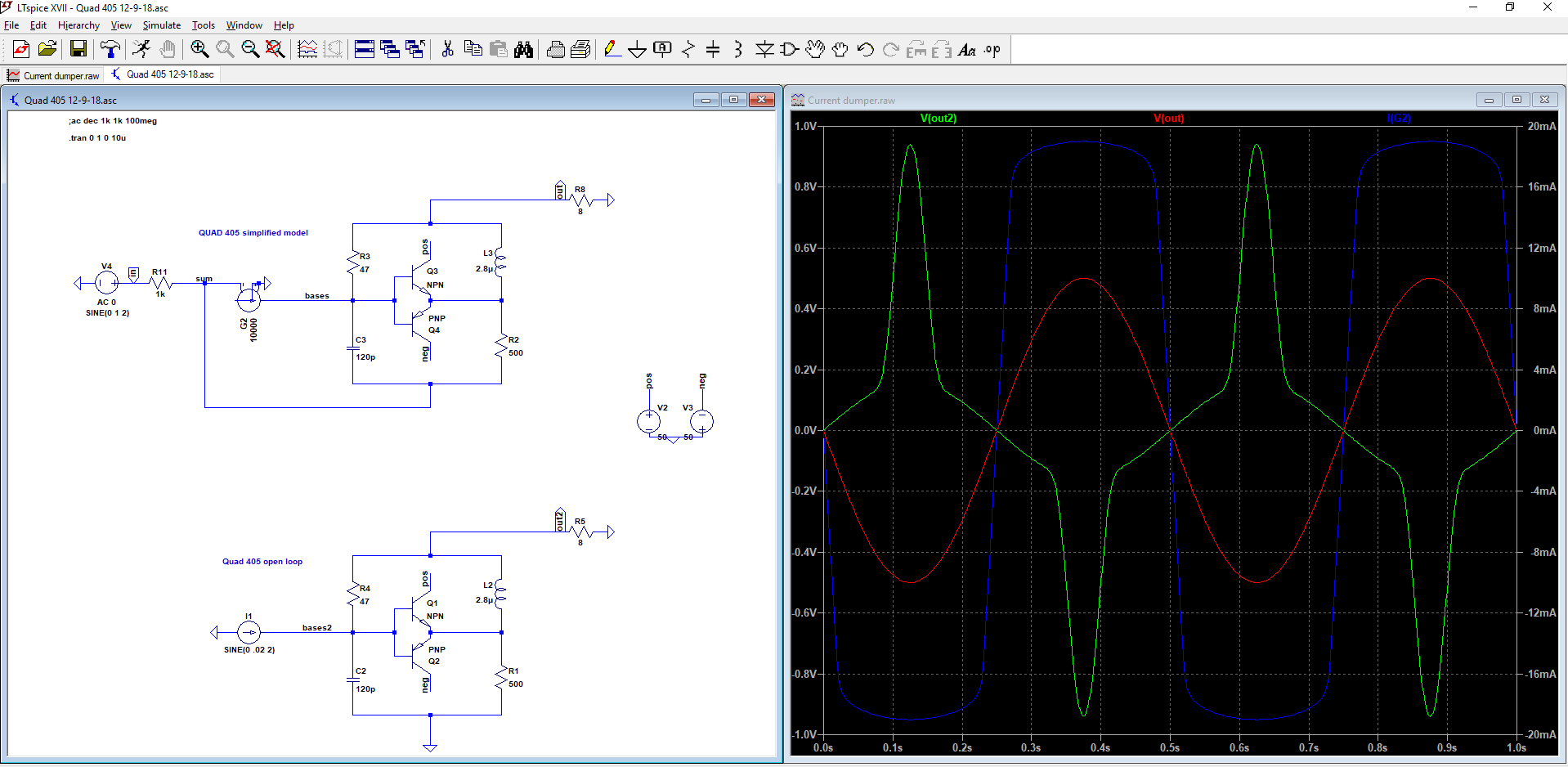The width and height of the screenshot is (1568, 767).
Task: Click the Print icon in toolbar
Action: tap(581, 50)
